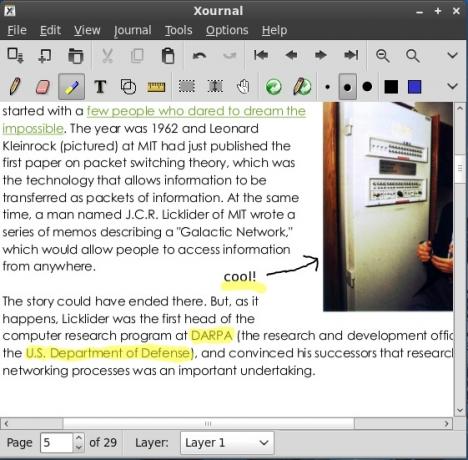Screen dimensions: 468x460
Task: Open the Tools menu
Action: [x=179, y=30]
